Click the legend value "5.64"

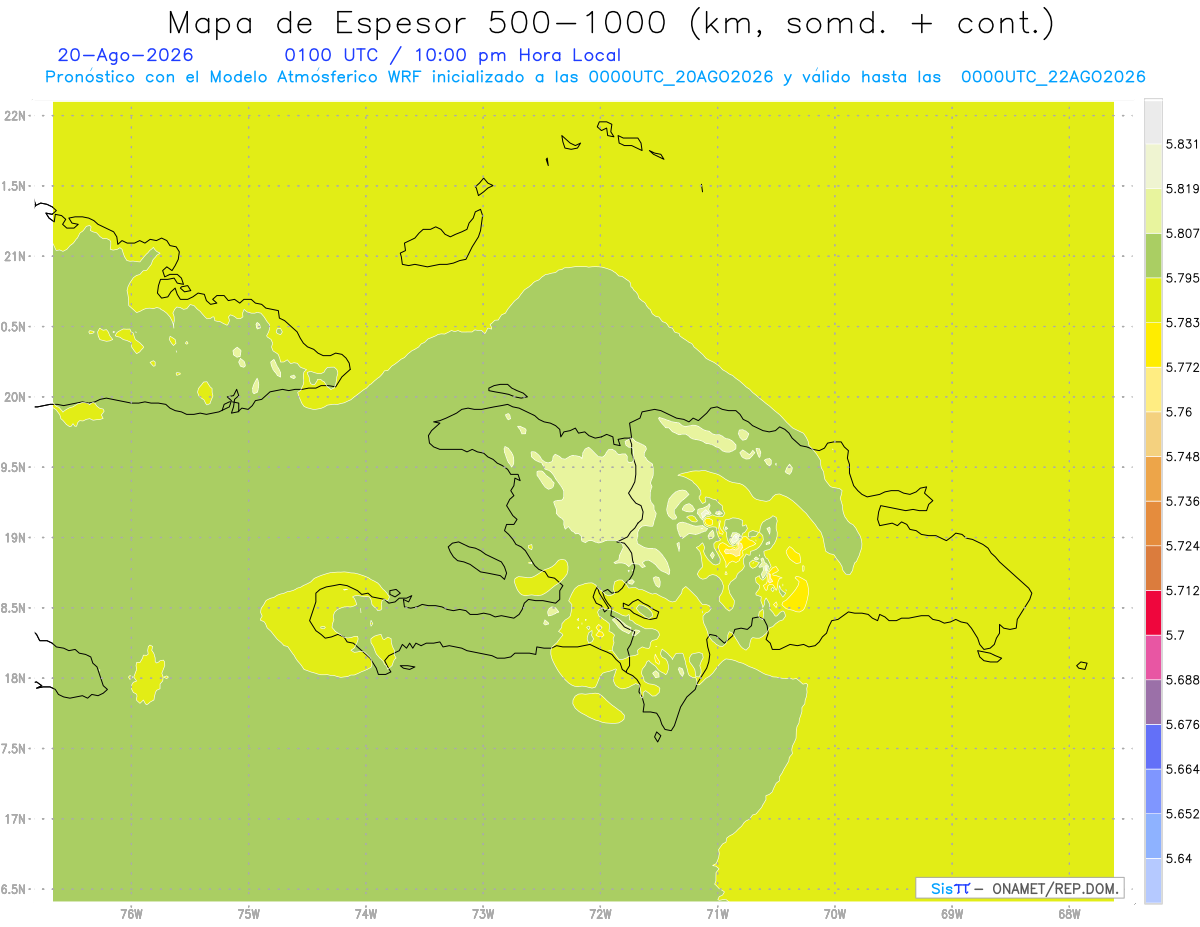[x=1178, y=858]
